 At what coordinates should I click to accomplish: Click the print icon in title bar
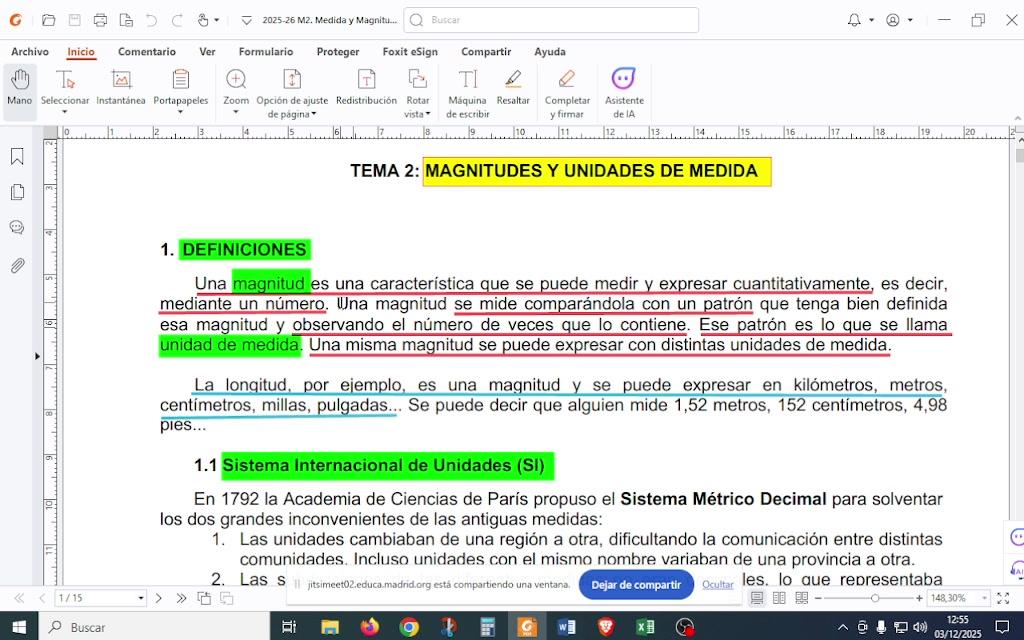click(100, 20)
